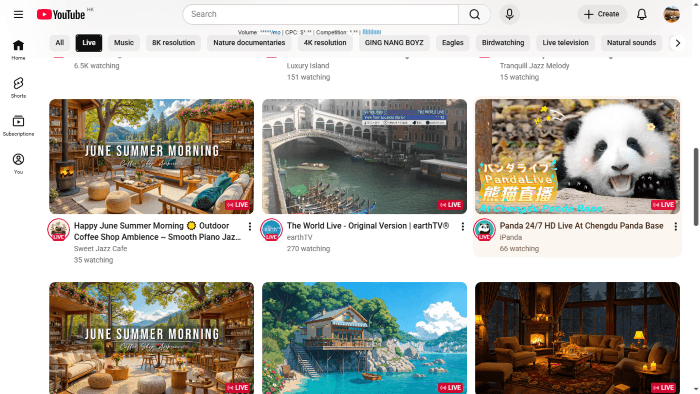Click the search magnifier button
This screenshot has height=394, width=700.
[x=475, y=14]
